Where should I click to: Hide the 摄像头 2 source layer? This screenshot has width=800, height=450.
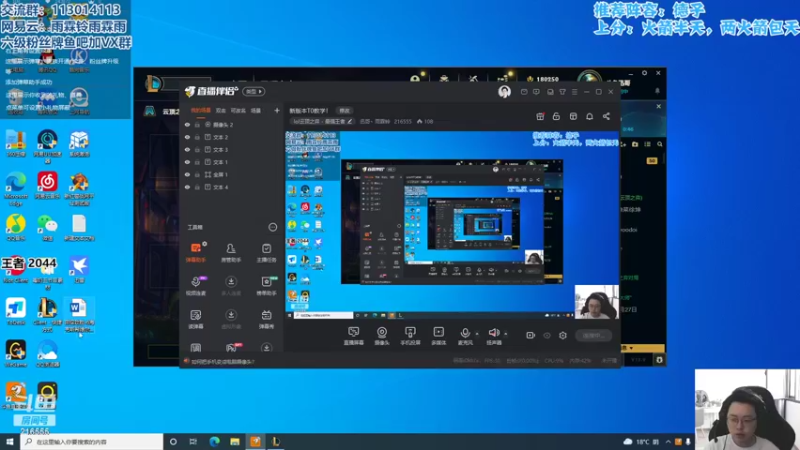187,124
